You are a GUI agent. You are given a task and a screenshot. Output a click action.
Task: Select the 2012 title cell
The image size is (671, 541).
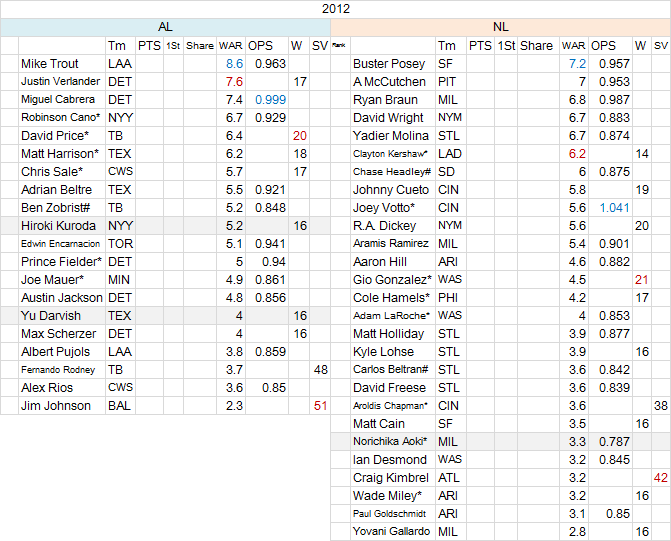pyautogui.click(x=336, y=9)
